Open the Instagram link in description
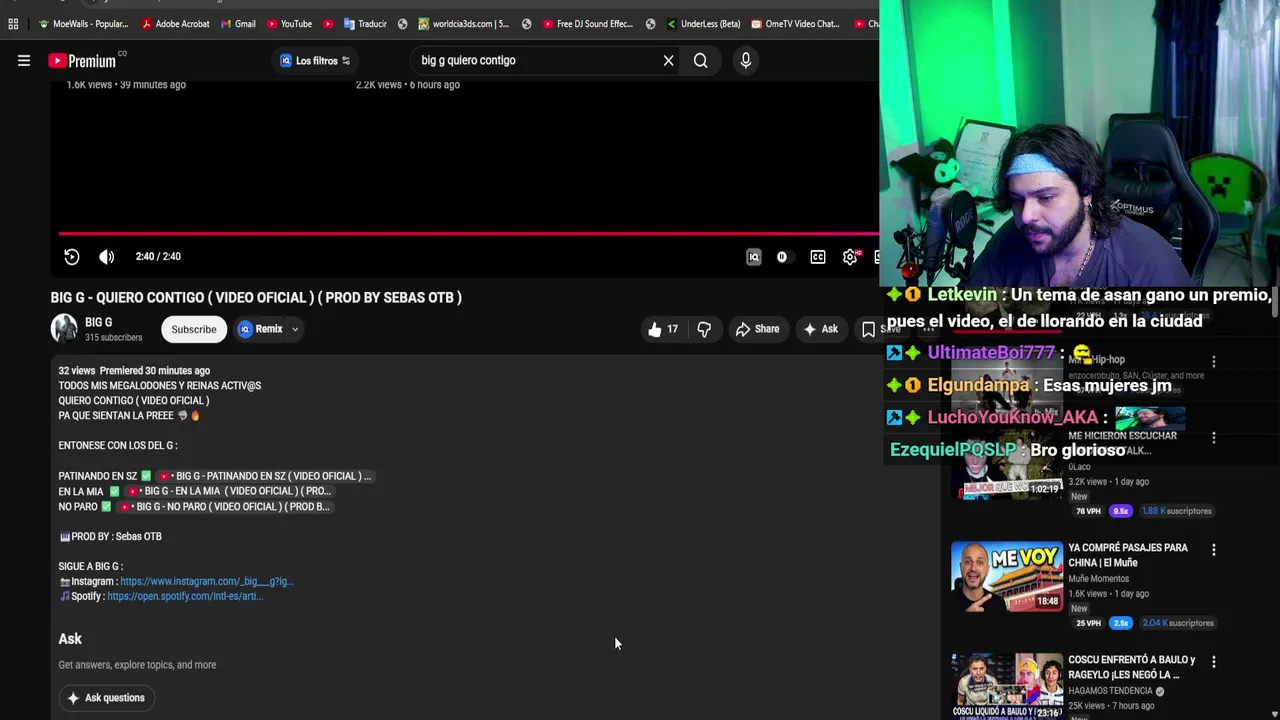Image resolution: width=1280 pixels, height=720 pixels. [207, 581]
